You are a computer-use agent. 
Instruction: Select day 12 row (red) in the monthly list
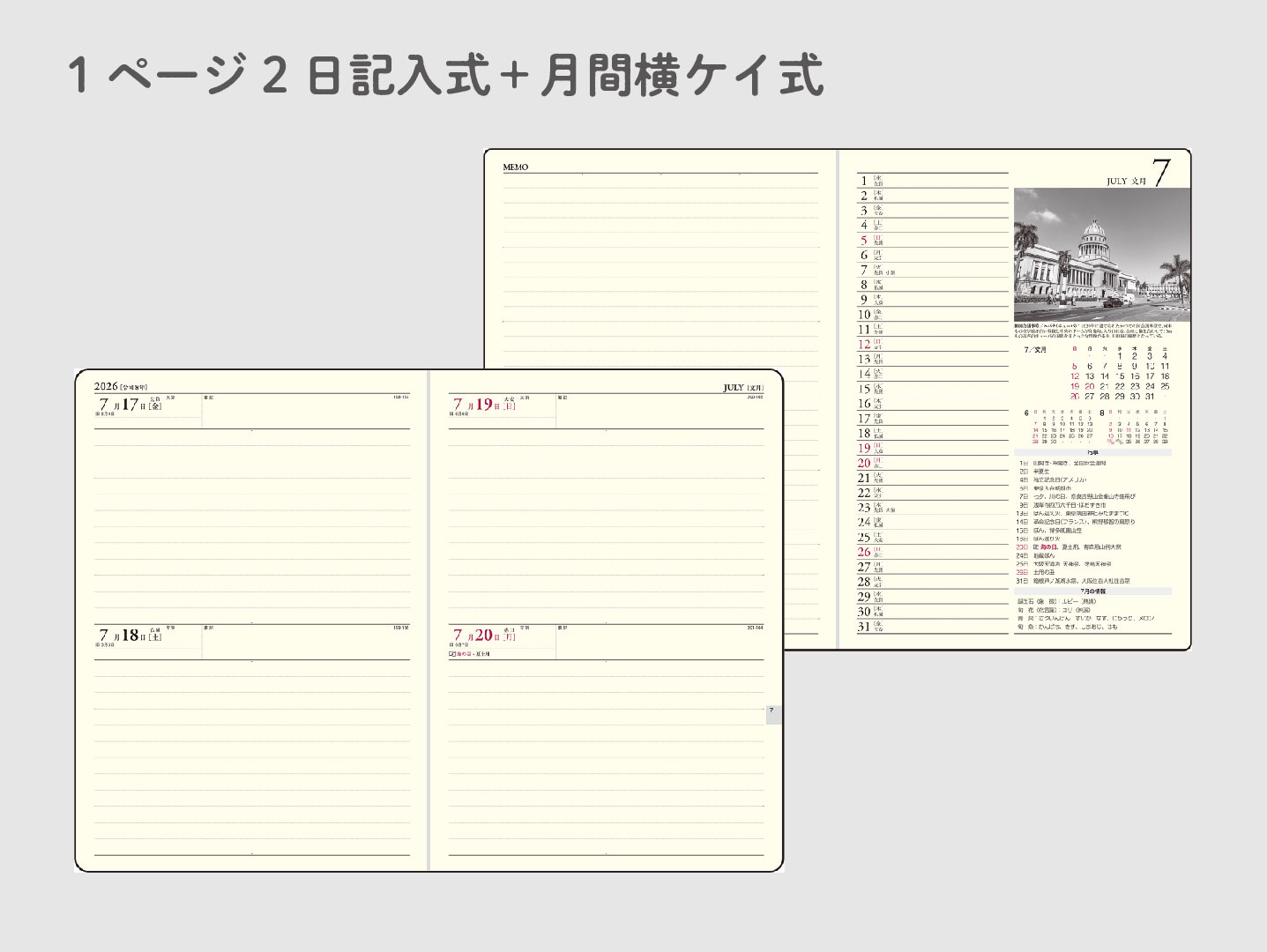click(x=933, y=344)
